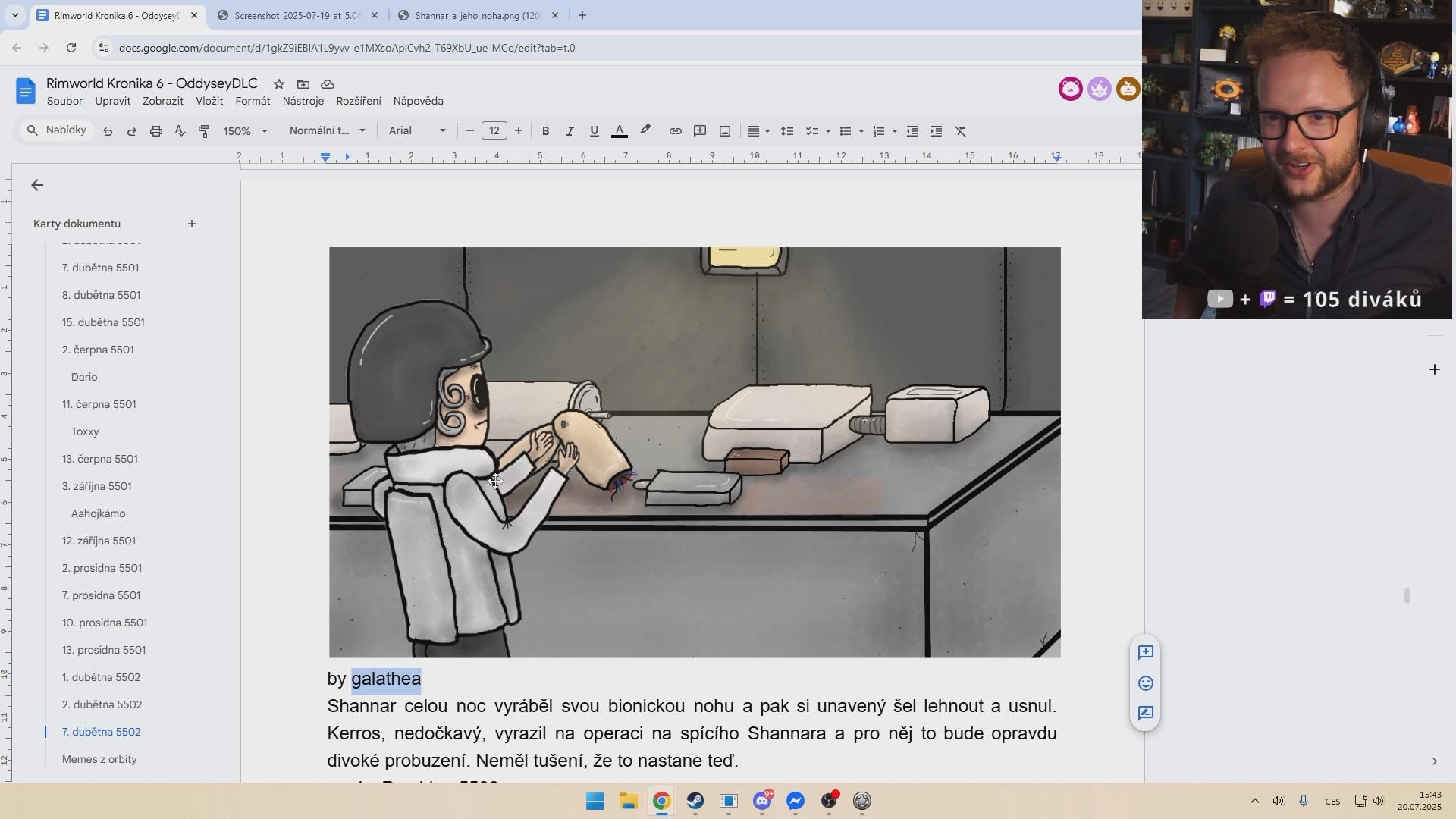Expand the bulleted list options arrow

861,131
